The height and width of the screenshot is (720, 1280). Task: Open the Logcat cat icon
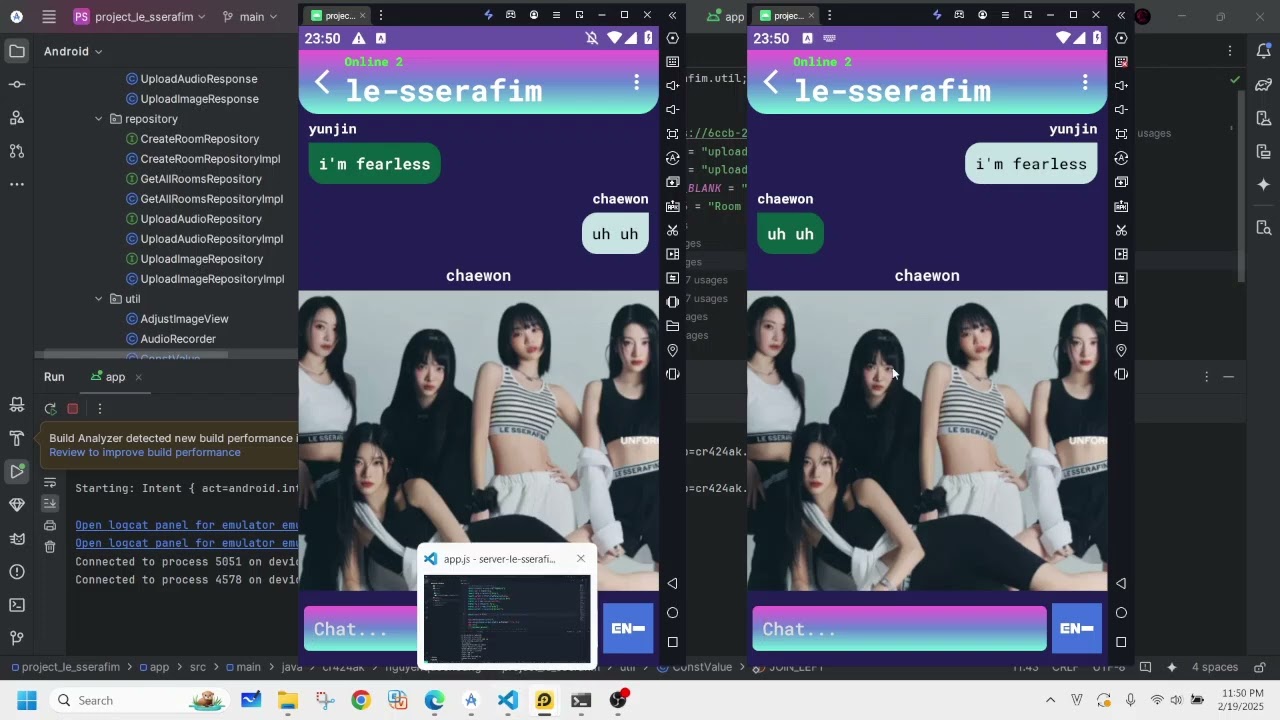click(x=17, y=538)
